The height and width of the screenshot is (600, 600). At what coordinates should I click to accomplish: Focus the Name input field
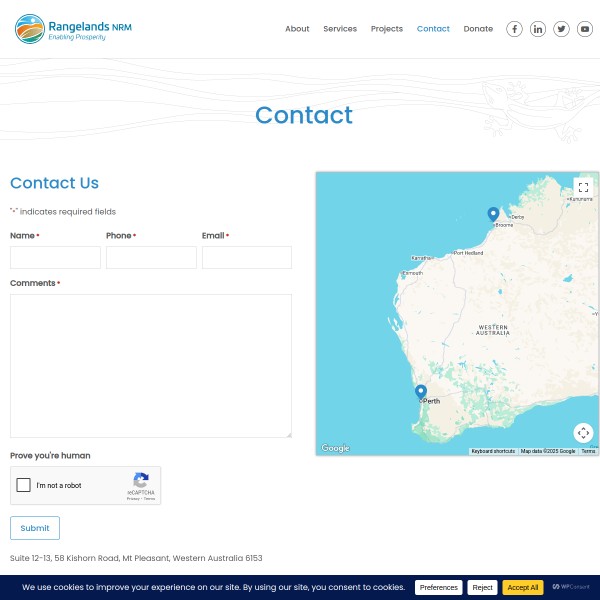pyautogui.click(x=55, y=258)
